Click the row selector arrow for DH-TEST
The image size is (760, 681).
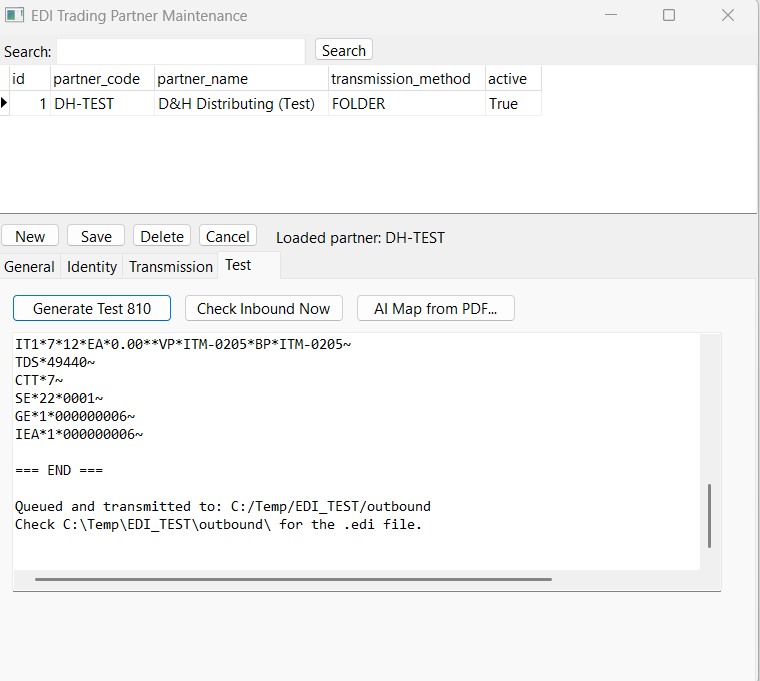click(4, 103)
